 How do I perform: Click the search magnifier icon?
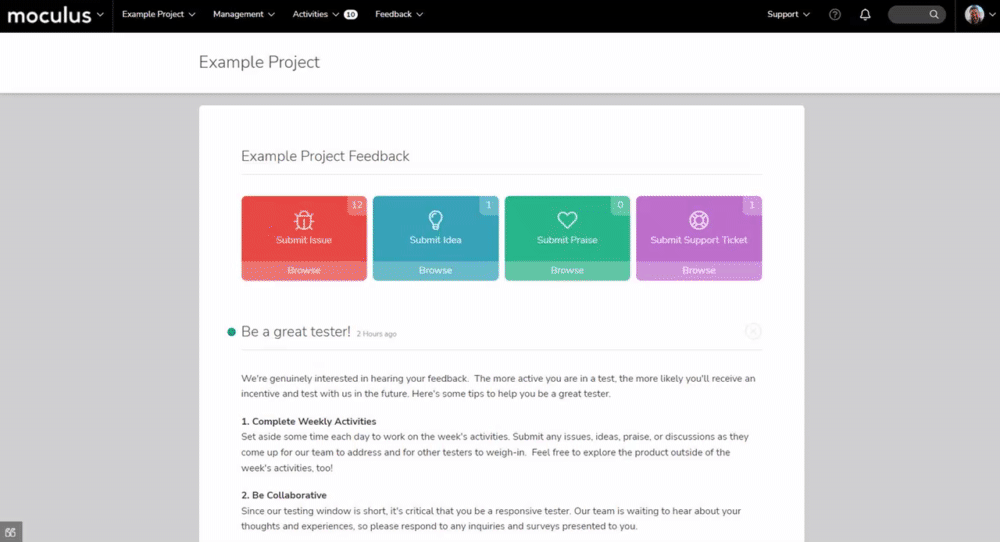click(934, 14)
